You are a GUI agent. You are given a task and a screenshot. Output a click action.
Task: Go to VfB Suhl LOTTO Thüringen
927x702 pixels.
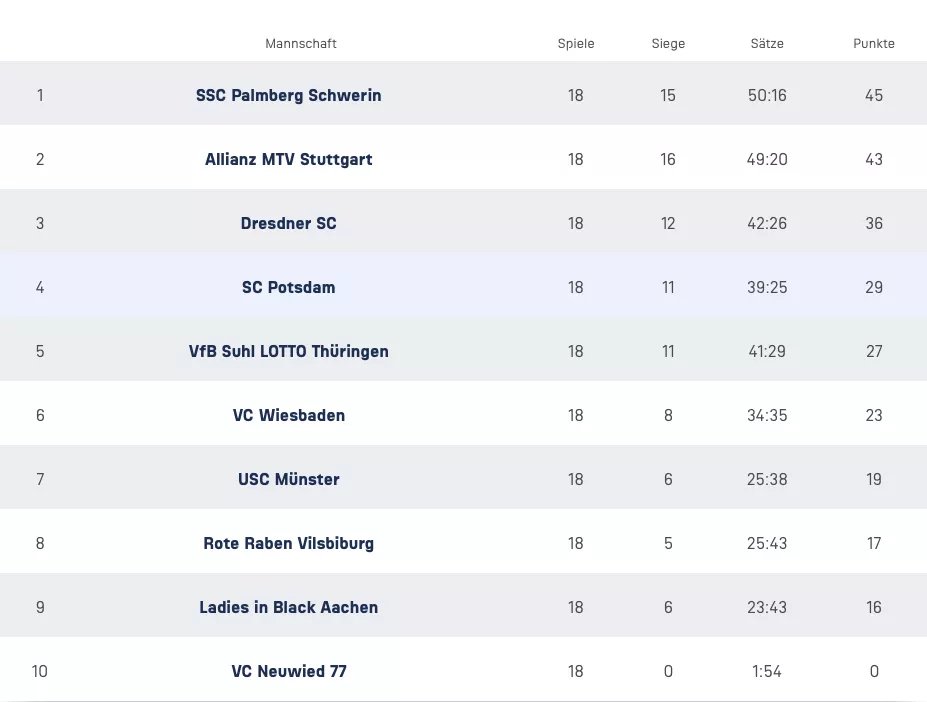288,351
